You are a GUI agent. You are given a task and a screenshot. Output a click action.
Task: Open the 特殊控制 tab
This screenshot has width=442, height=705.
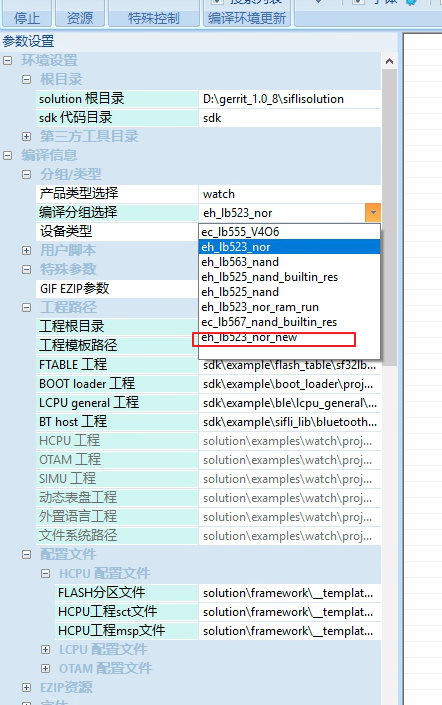pos(154,18)
